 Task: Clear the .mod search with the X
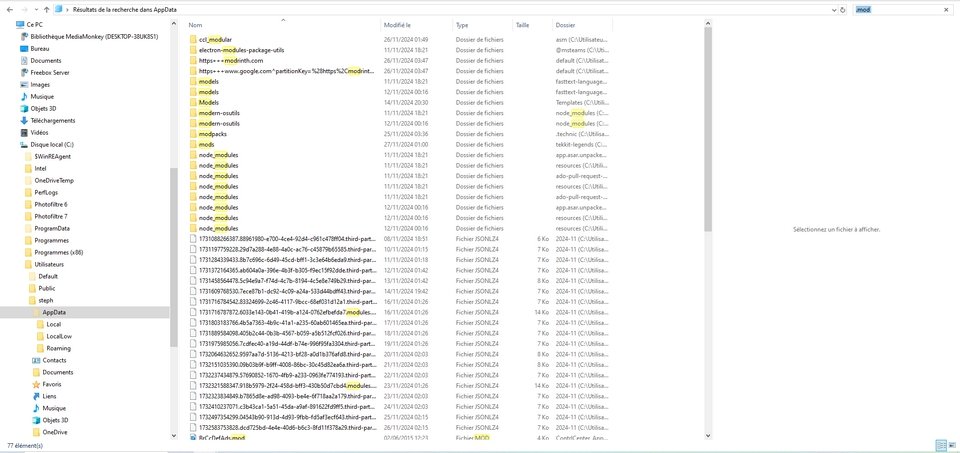coord(947,10)
